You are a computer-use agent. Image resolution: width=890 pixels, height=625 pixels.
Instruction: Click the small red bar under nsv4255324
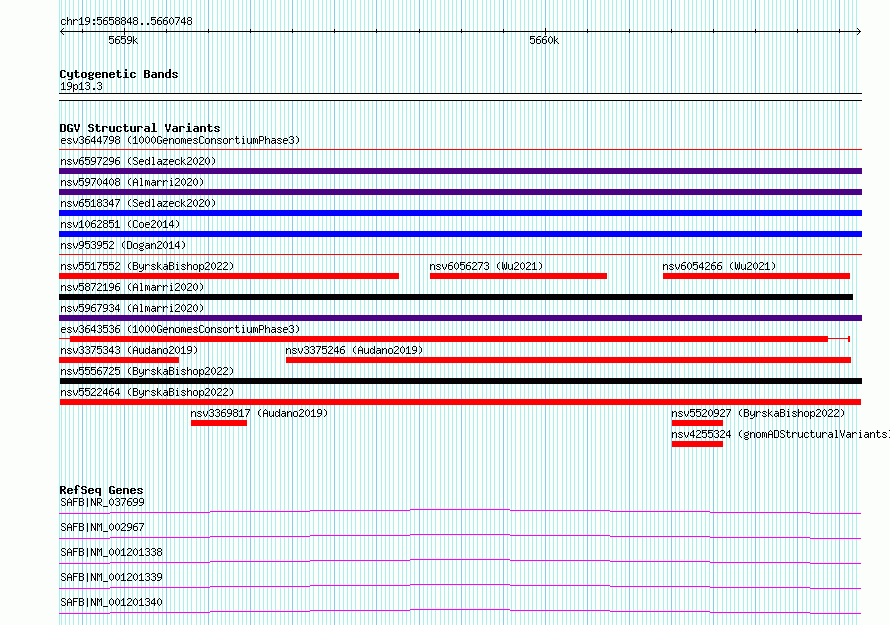pos(697,444)
